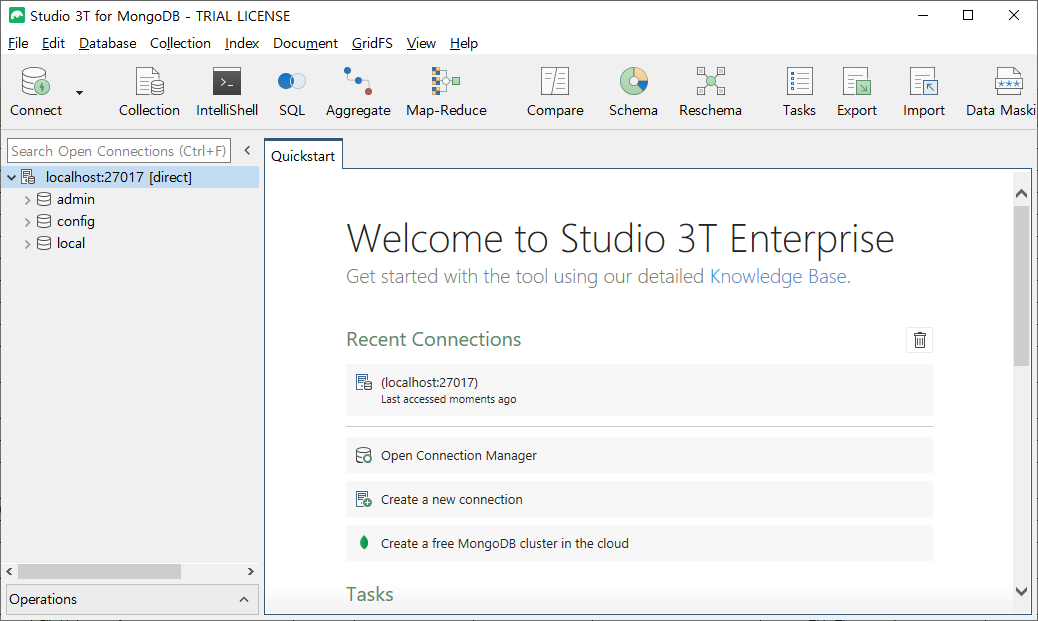Screen dimensions: 1038x621
Task: Click the admin database icon
Action: [x=44, y=199]
